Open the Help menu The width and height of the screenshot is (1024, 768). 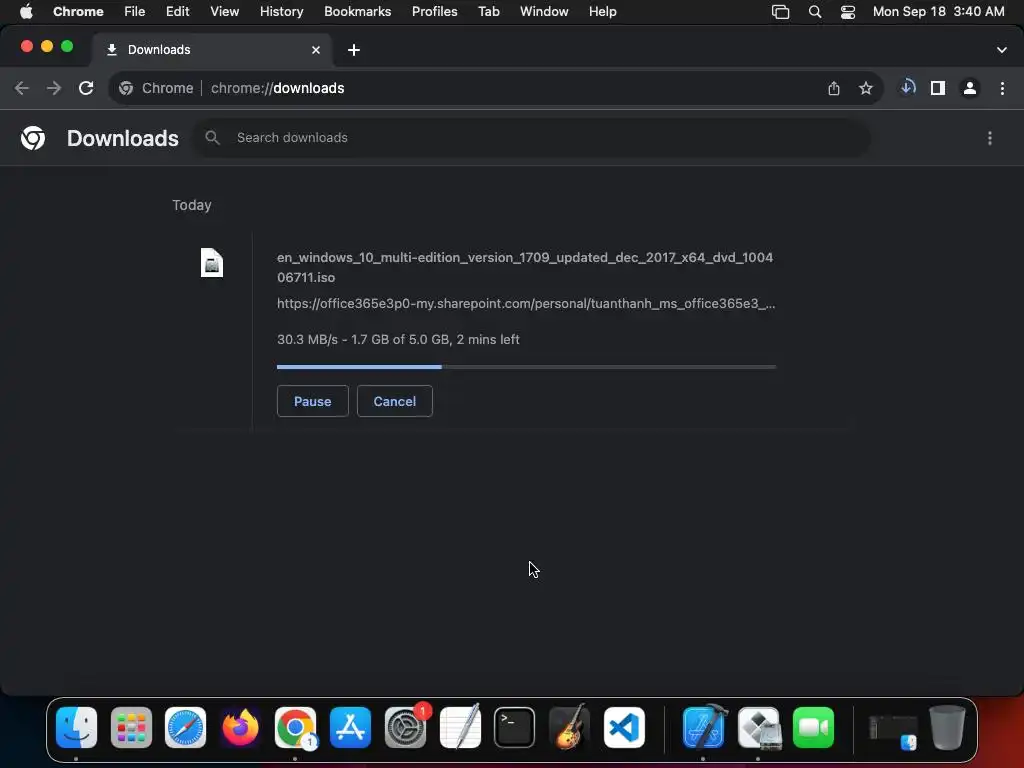pos(603,12)
